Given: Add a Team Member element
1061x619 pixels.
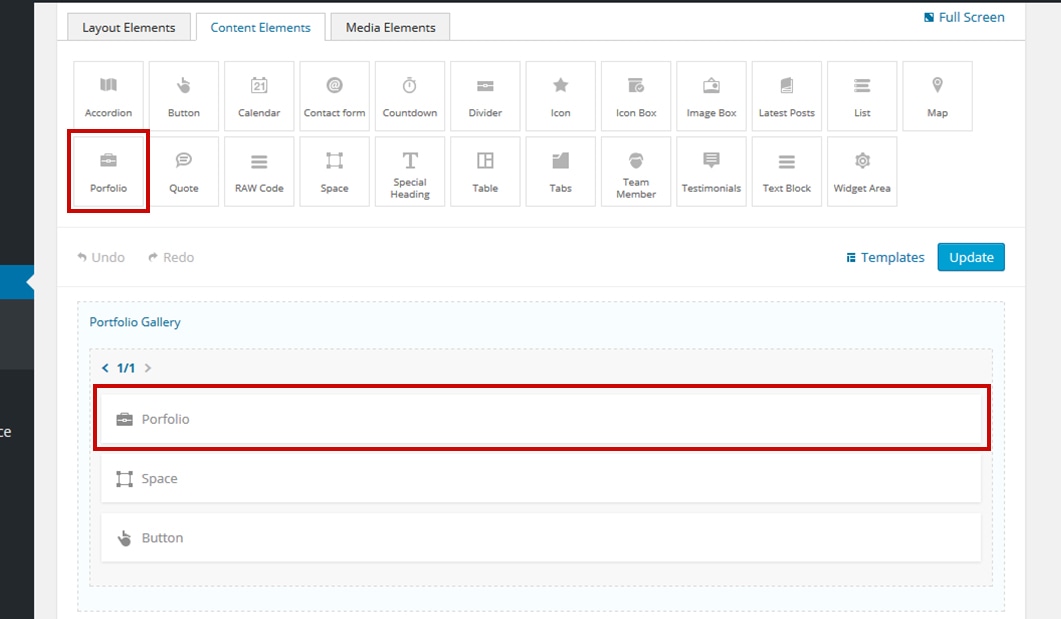Looking at the screenshot, I should pos(636,172).
